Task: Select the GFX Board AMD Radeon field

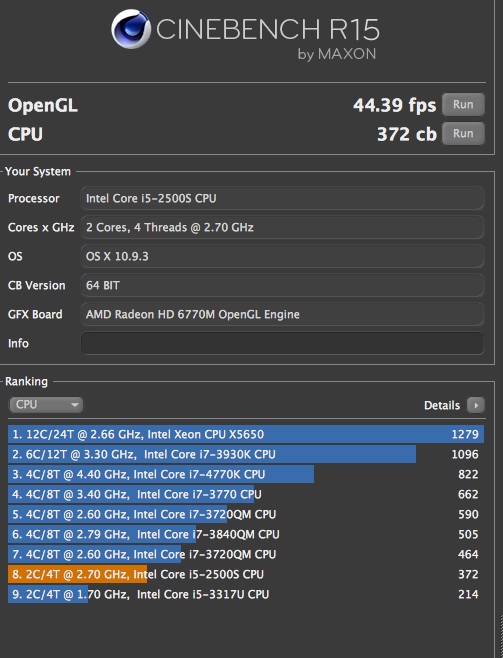Action: coord(282,314)
